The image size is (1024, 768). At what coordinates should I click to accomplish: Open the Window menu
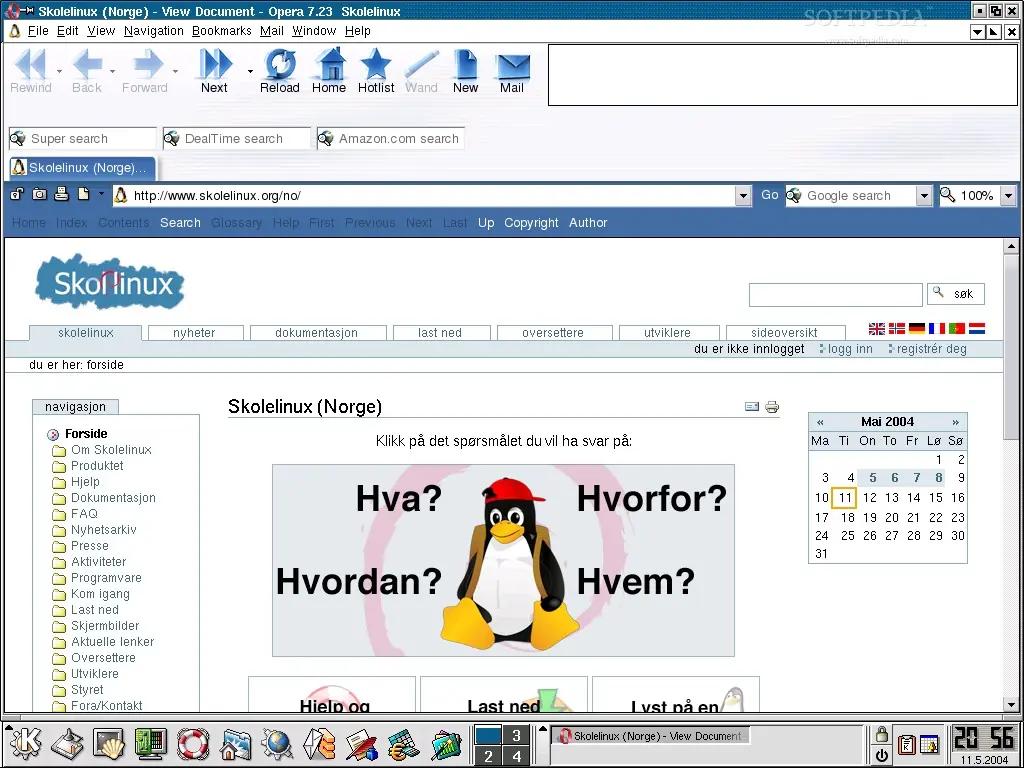point(314,31)
